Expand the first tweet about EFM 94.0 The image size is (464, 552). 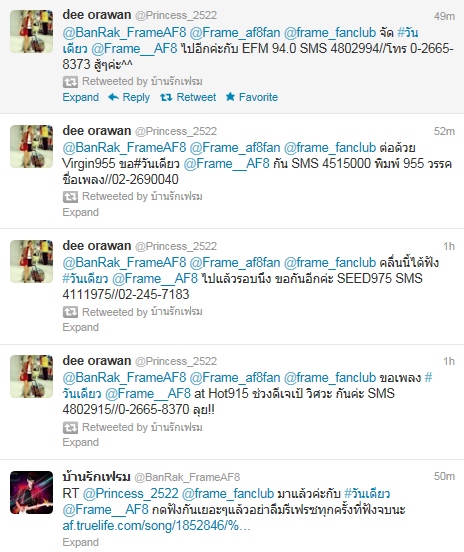coord(81,97)
